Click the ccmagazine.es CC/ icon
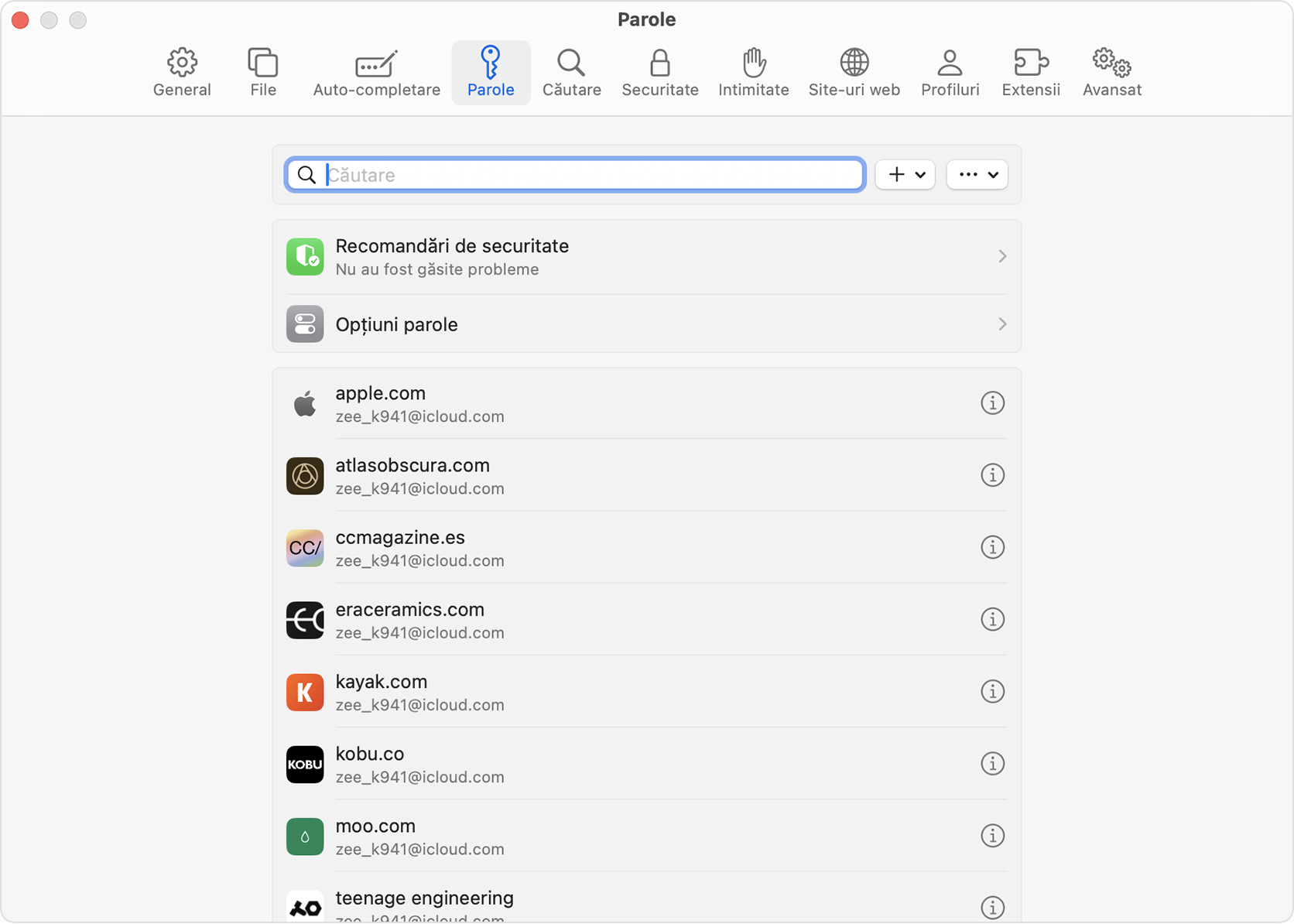The width and height of the screenshot is (1294, 924). [305, 548]
